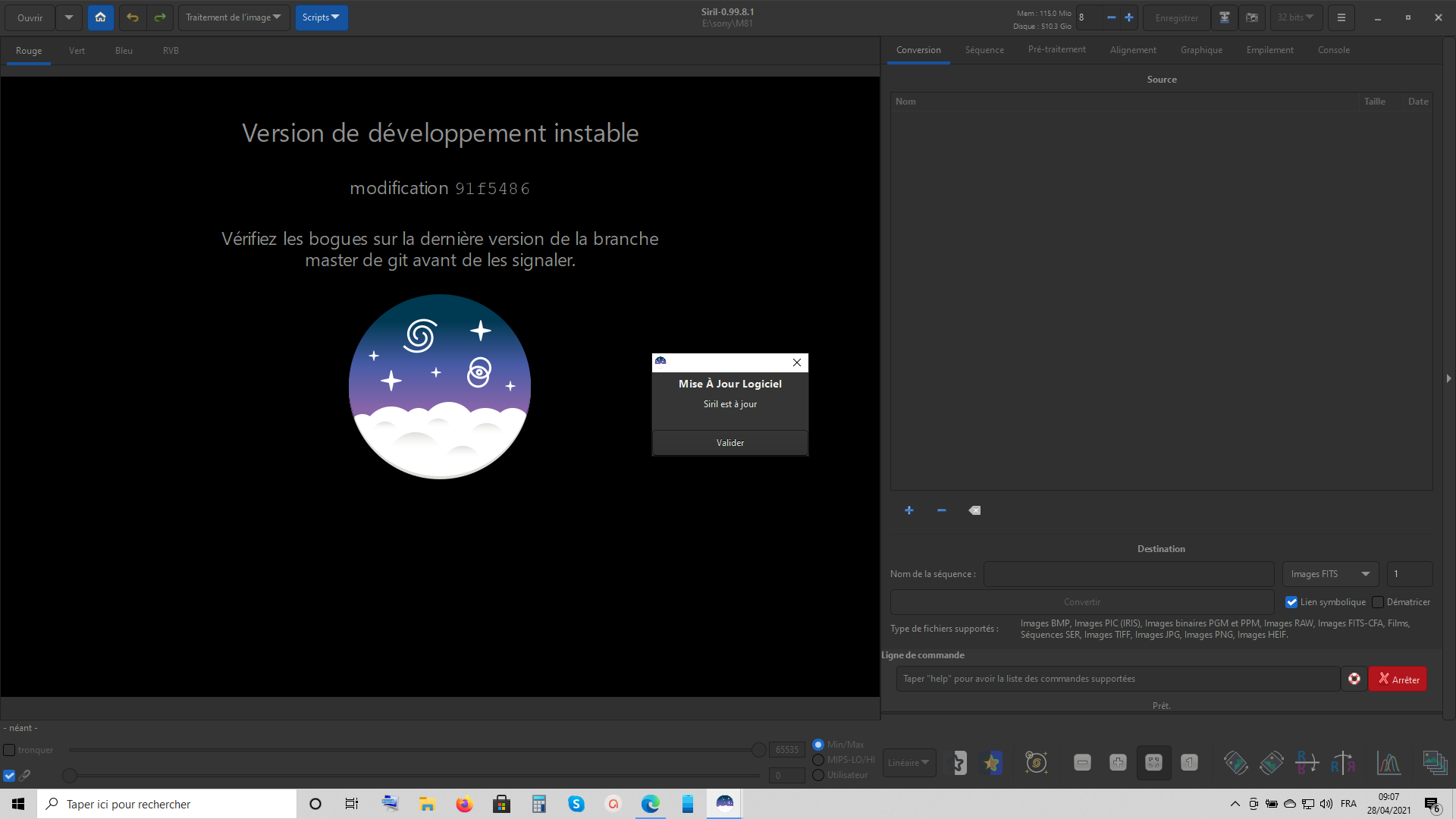Screen dimensions: 1456x819
Task: Click the lifebuoy help icon near command line
Action: click(x=1354, y=679)
